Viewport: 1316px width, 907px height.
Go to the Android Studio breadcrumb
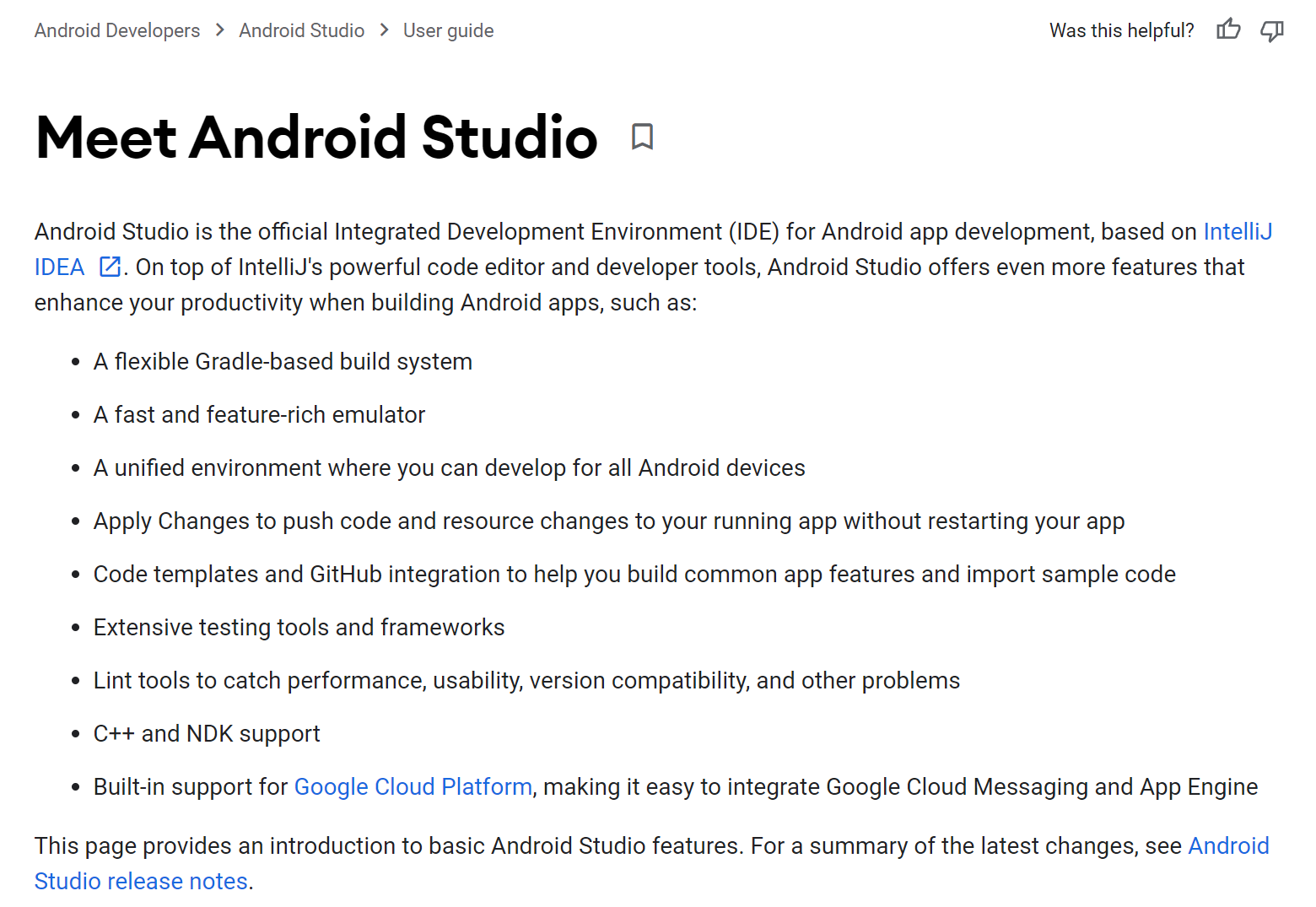click(x=302, y=30)
